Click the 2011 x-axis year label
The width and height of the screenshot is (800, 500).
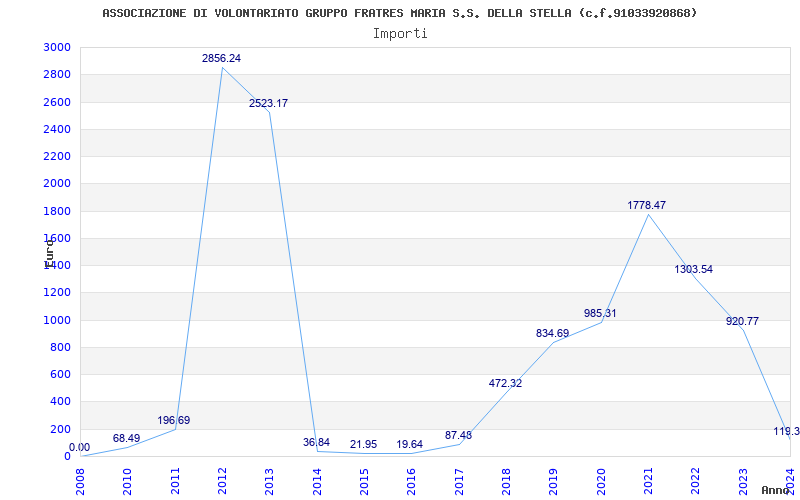(x=175, y=481)
